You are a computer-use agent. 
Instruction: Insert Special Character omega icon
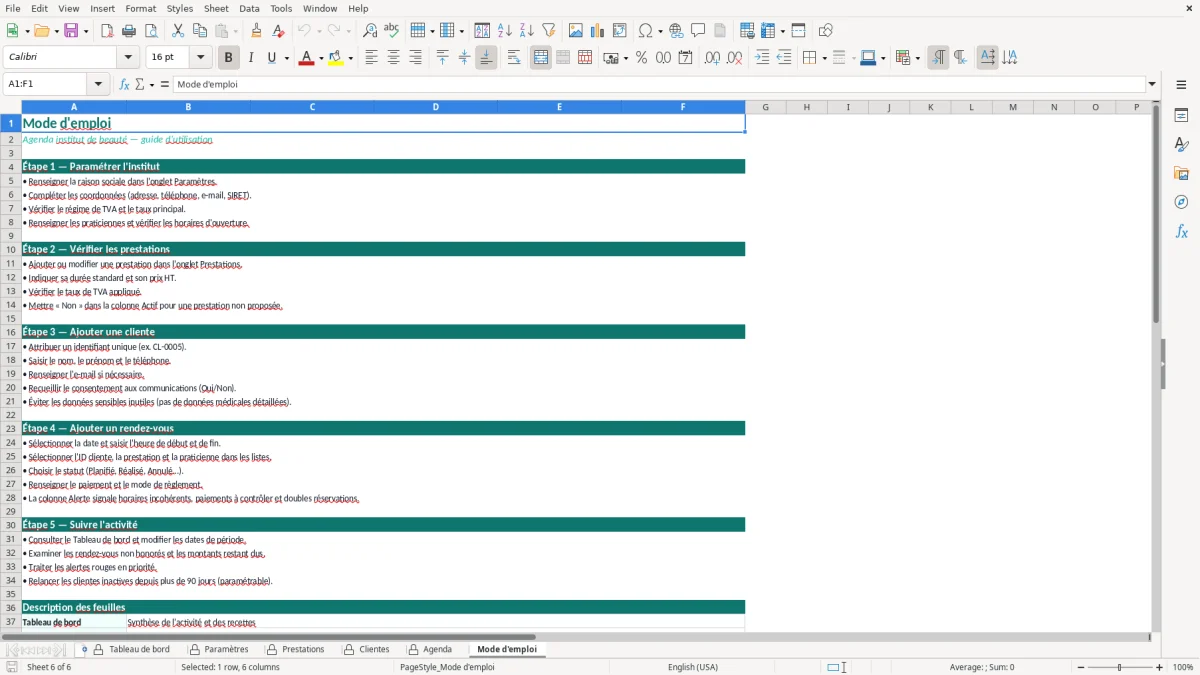pyautogui.click(x=645, y=31)
